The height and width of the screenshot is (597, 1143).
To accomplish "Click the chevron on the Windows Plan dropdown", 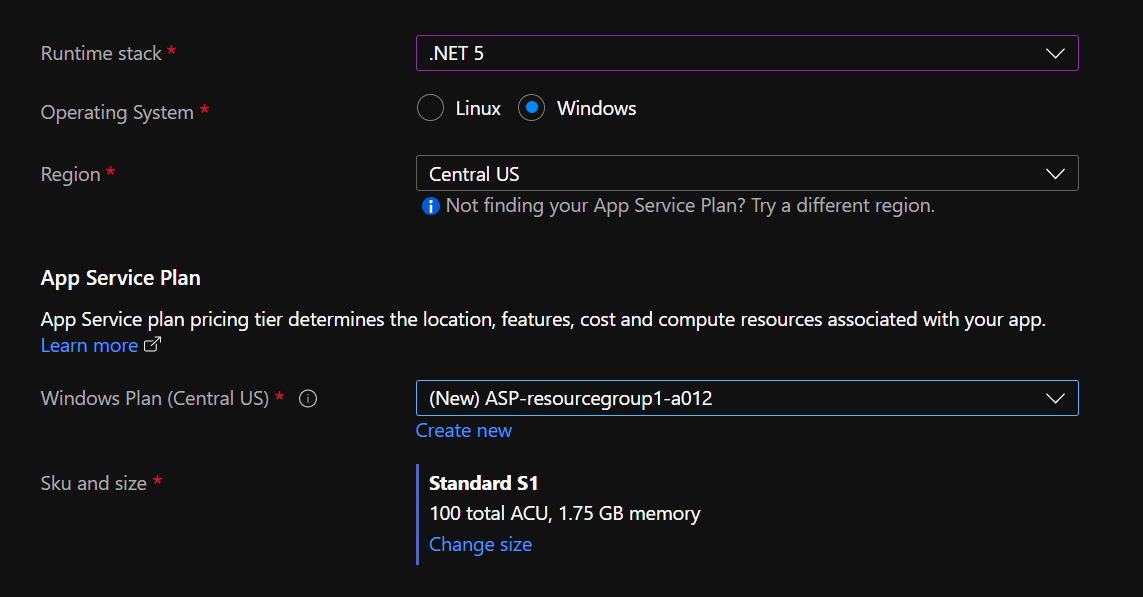I will coord(1055,398).
